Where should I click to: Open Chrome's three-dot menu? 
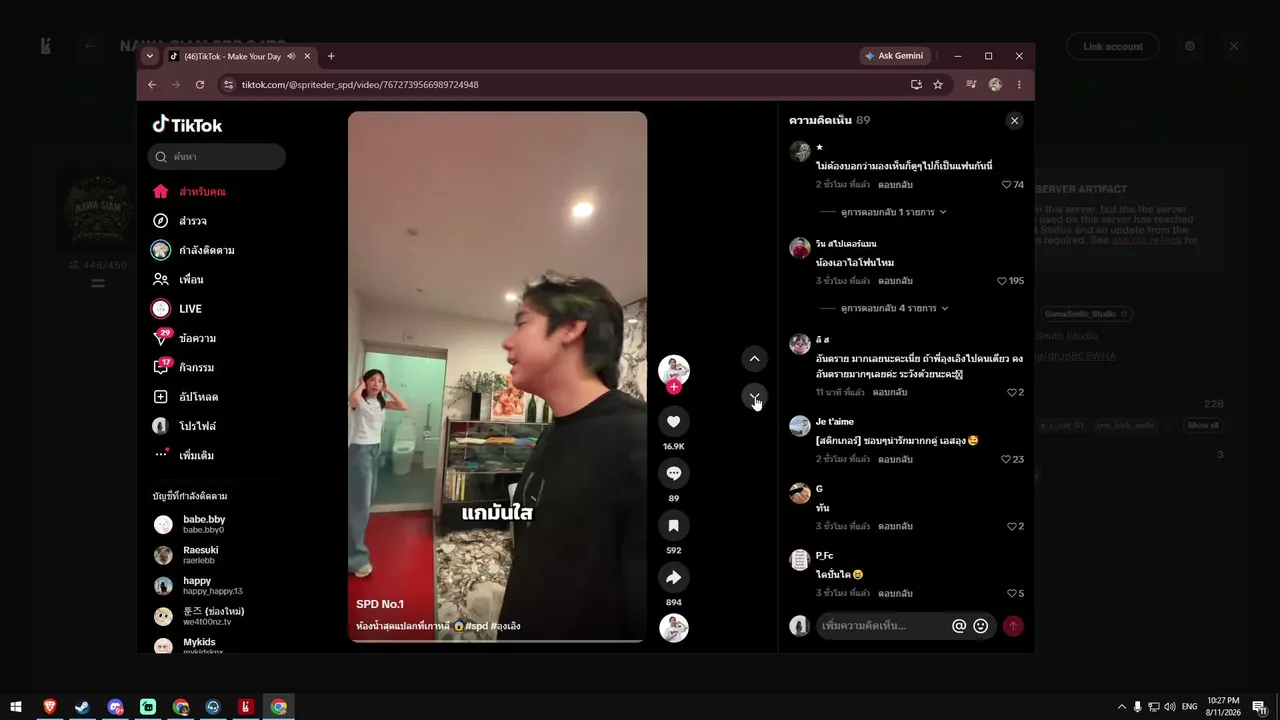[x=1019, y=85]
